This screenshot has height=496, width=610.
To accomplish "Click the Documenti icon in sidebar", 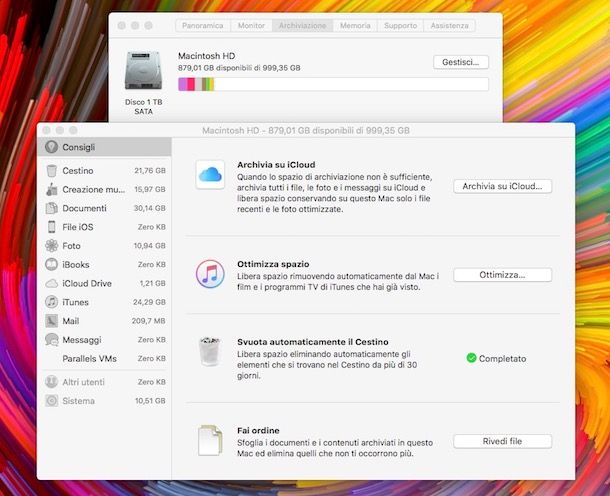I will click(x=51, y=208).
